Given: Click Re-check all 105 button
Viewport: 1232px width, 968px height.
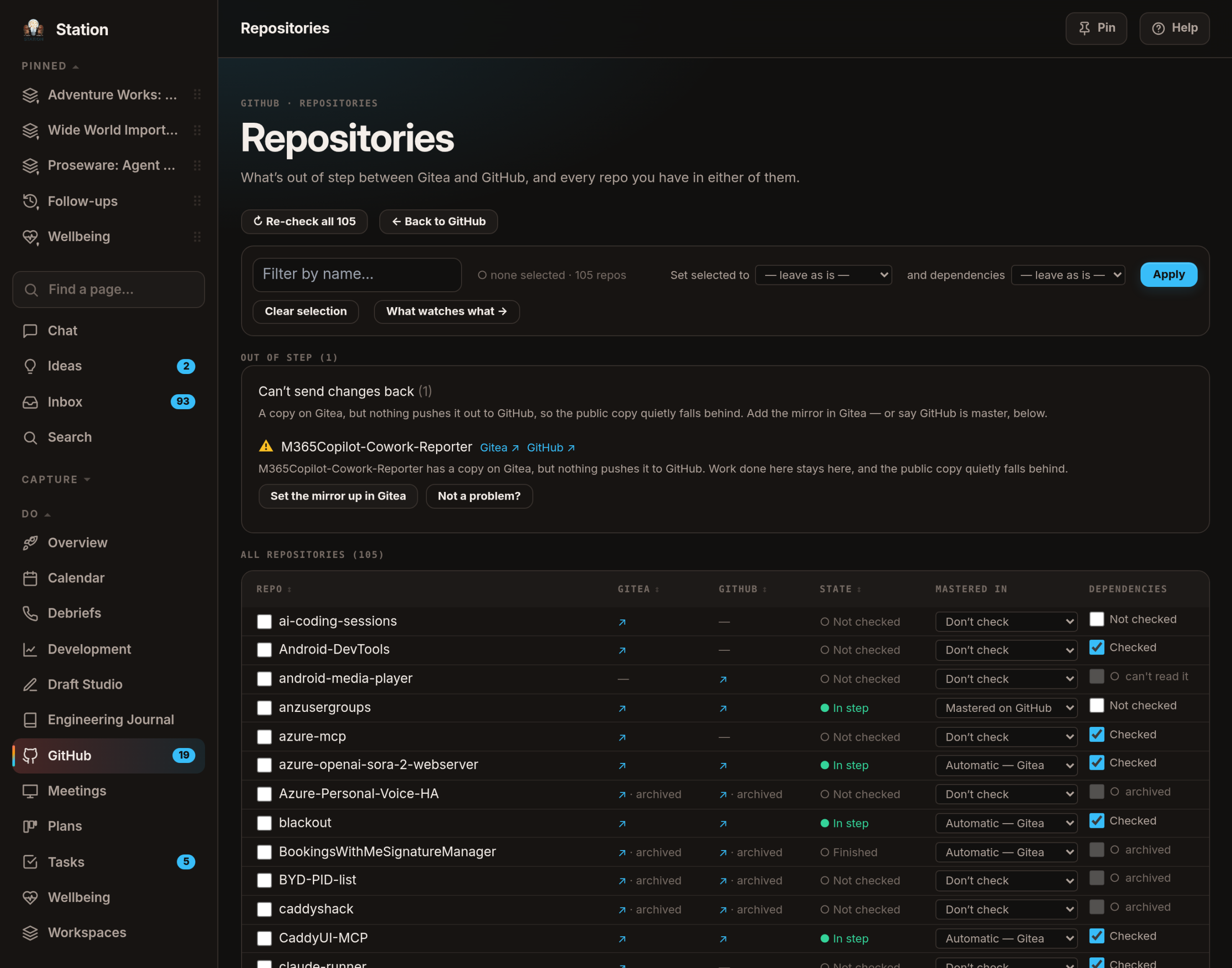Looking at the screenshot, I should [x=304, y=221].
